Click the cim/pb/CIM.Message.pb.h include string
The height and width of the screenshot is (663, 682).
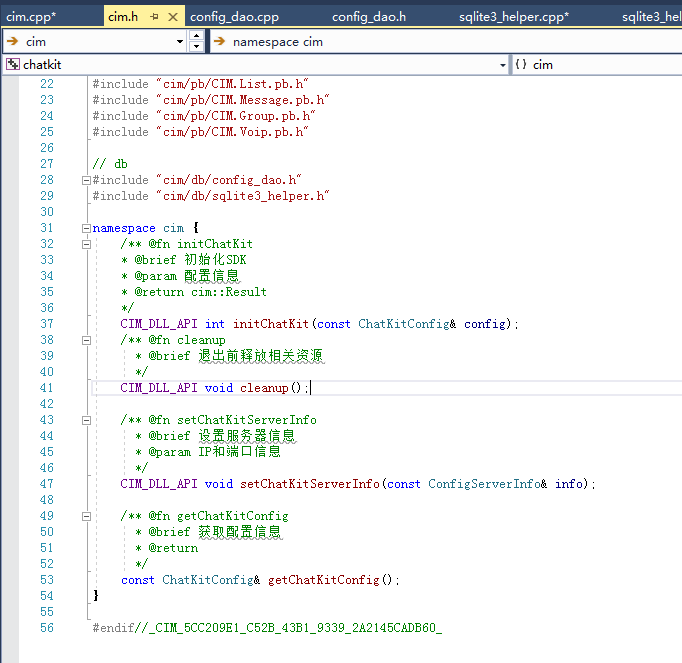243,100
